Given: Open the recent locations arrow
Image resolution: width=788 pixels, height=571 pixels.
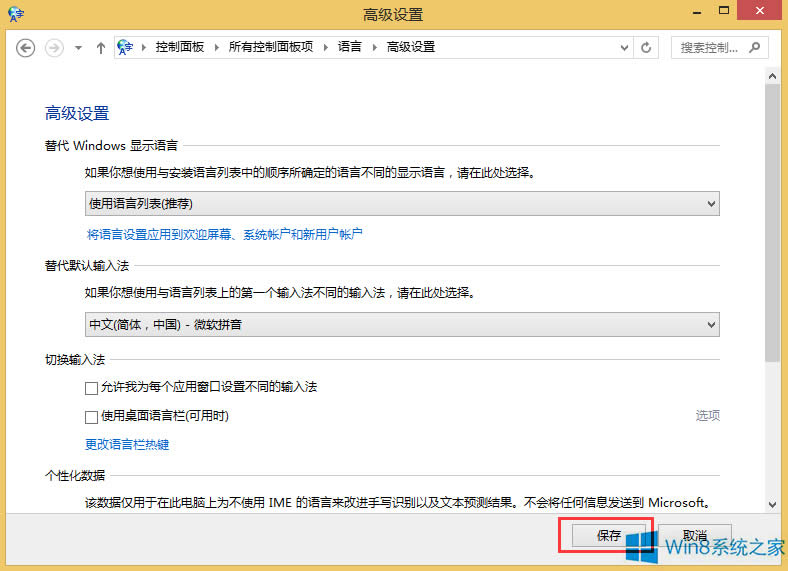Looking at the screenshot, I should pyautogui.click(x=78, y=47).
